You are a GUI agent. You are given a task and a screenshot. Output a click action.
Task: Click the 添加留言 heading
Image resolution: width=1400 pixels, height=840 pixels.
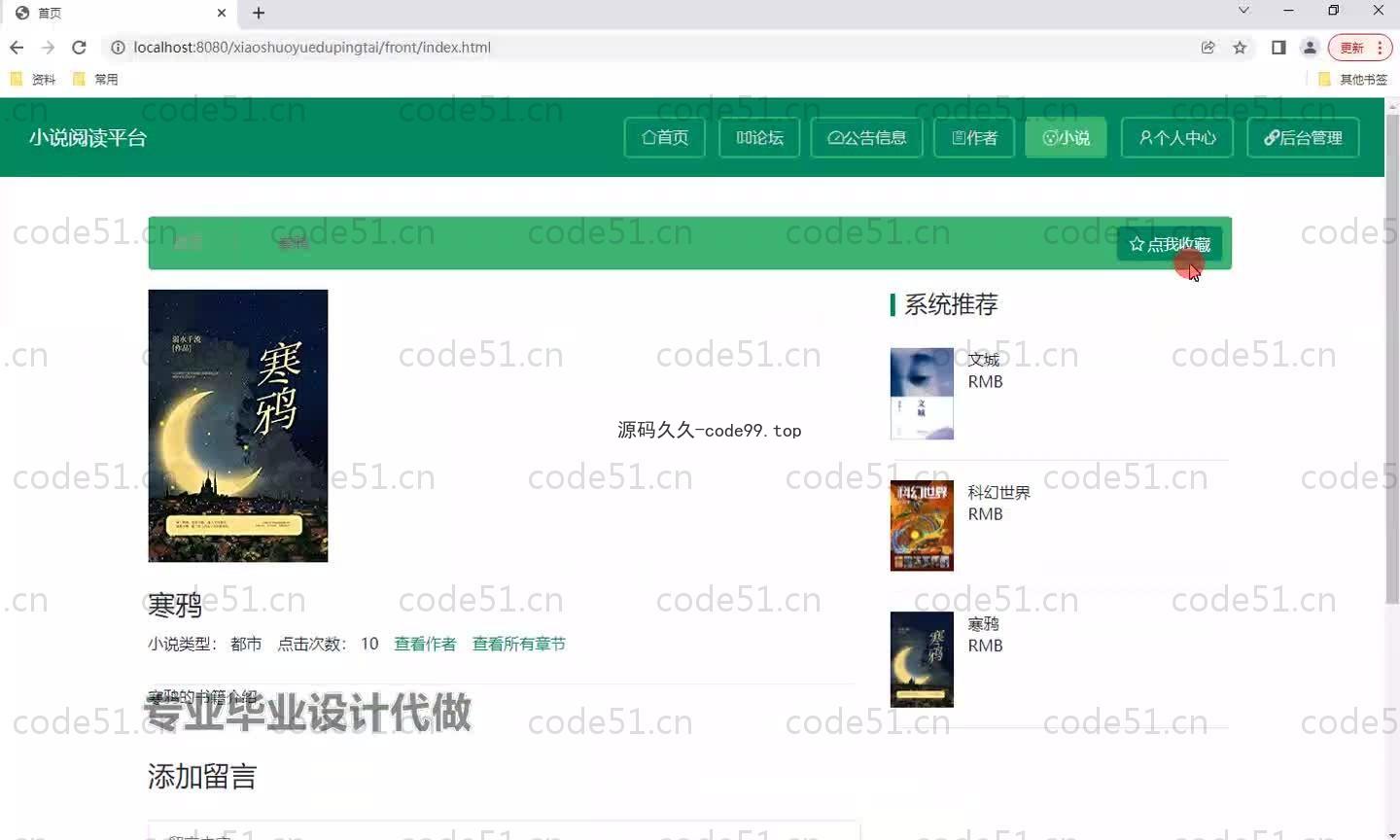point(202,776)
